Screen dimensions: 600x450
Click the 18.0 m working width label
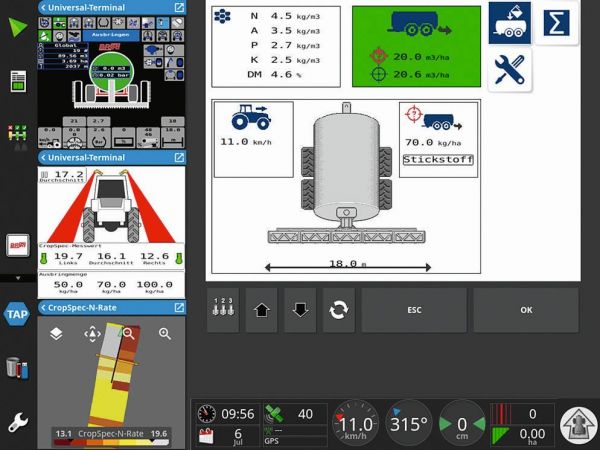pyautogui.click(x=347, y=264)
